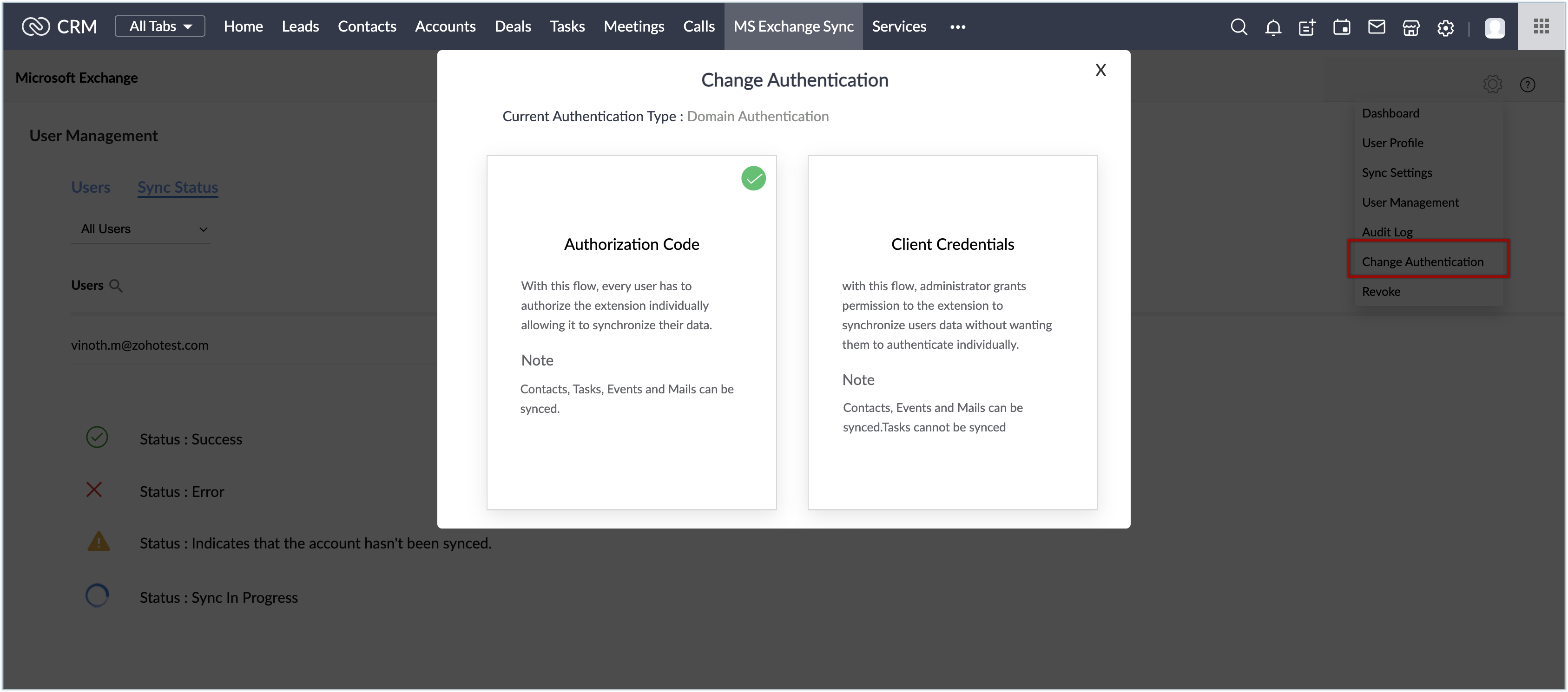Viewport: 1568px width, 692px height.
Task: Close the Change Authentication dialog
Action: coord(1100,71)
